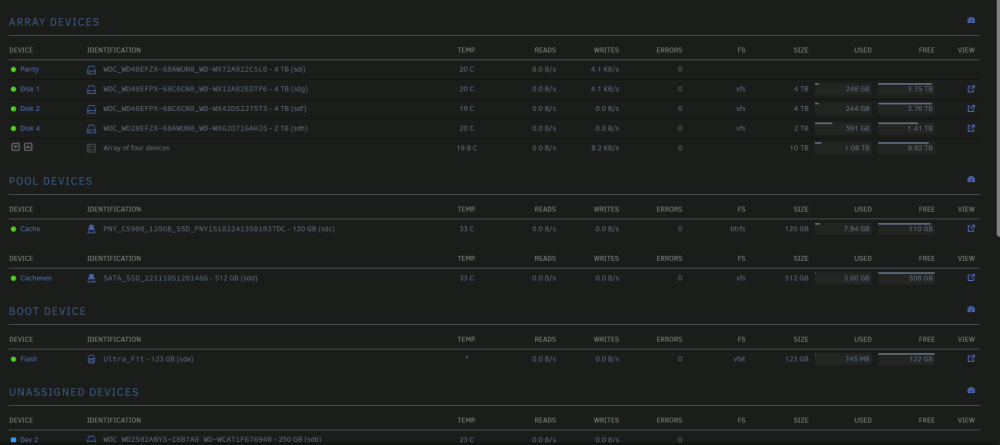Open the Disk 2 device link
This screenshot has height=445, width=1000.
click(x=29, y=109)
